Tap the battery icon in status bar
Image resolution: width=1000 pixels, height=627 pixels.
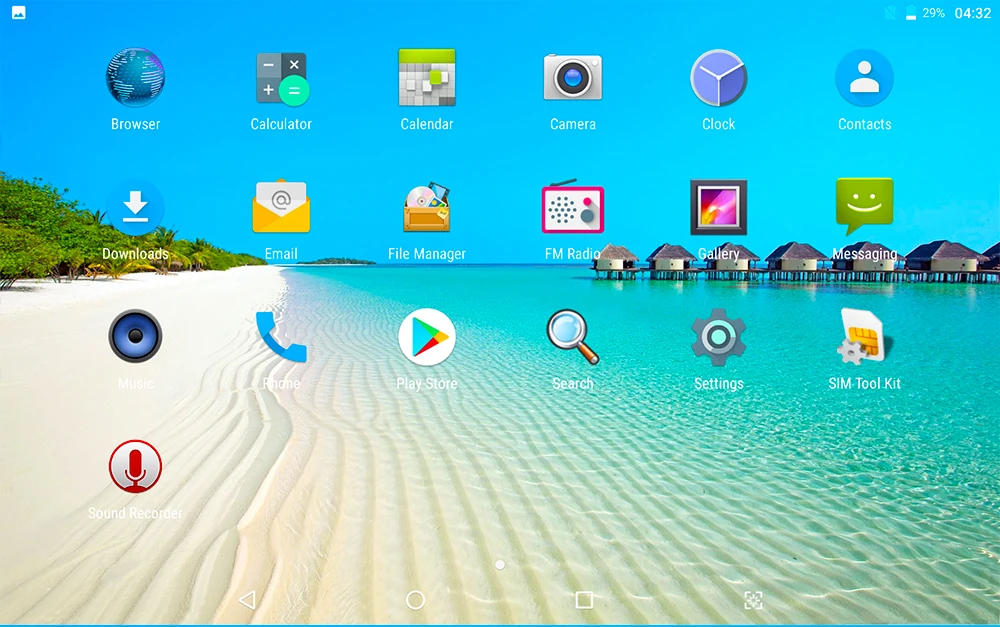911,13
